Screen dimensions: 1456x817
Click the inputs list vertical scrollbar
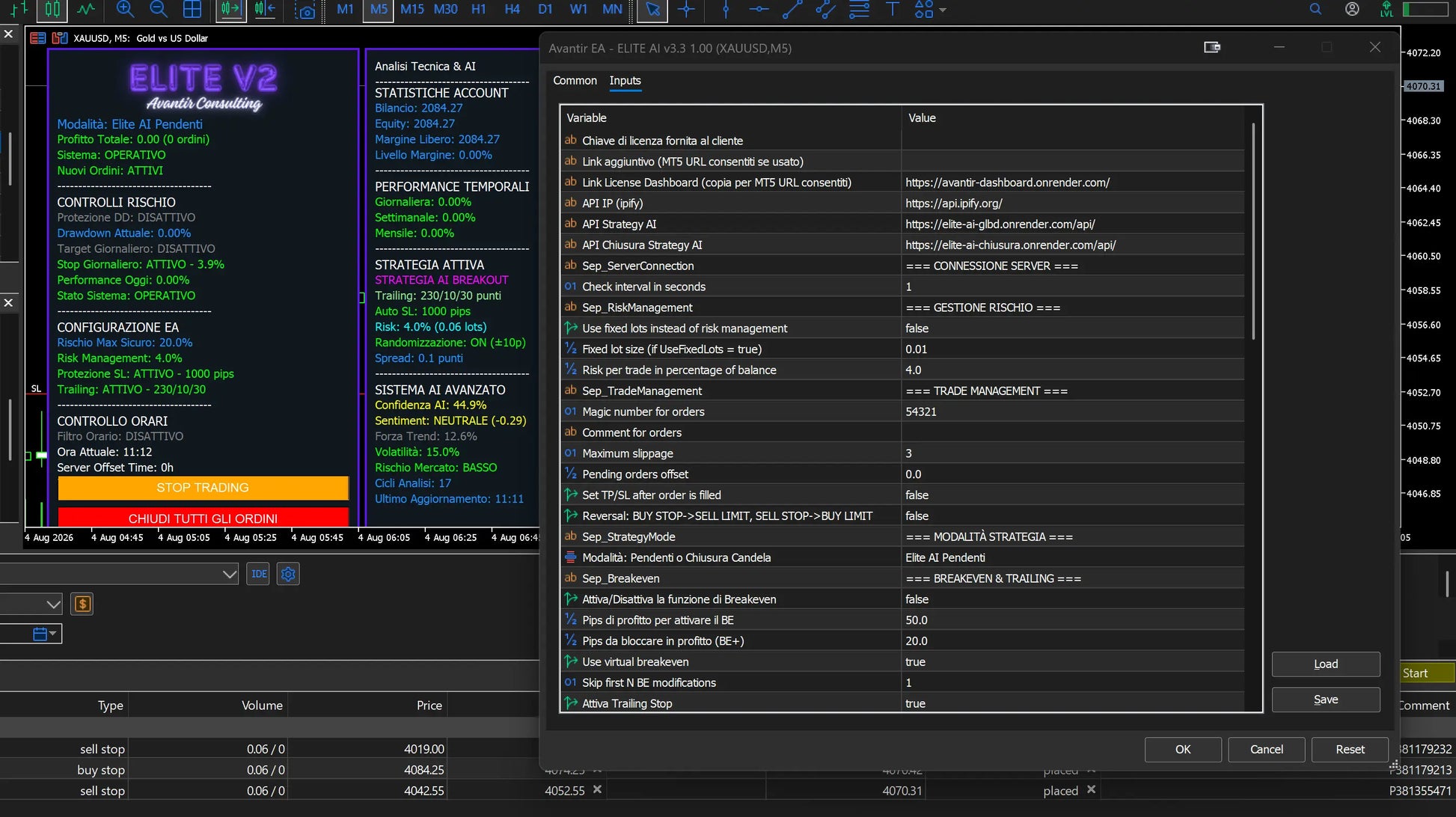pyautogui.click(x=1253, y=232)
